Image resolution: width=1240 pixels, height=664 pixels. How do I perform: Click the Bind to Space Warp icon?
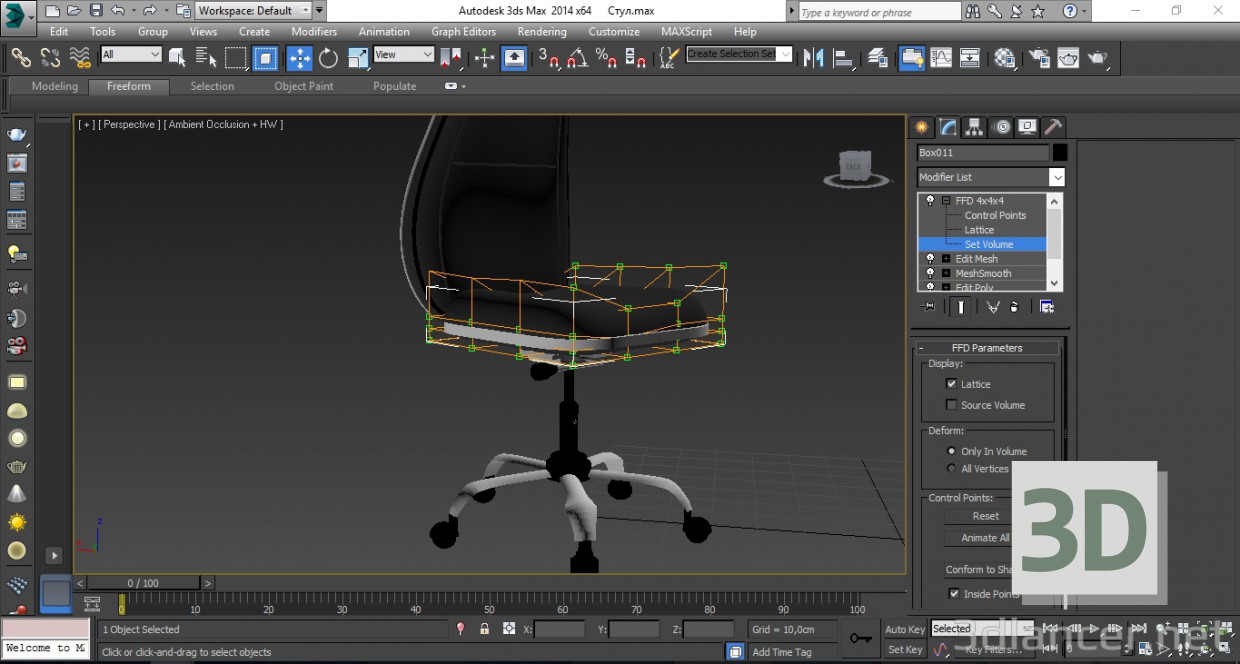pos(81,58)
